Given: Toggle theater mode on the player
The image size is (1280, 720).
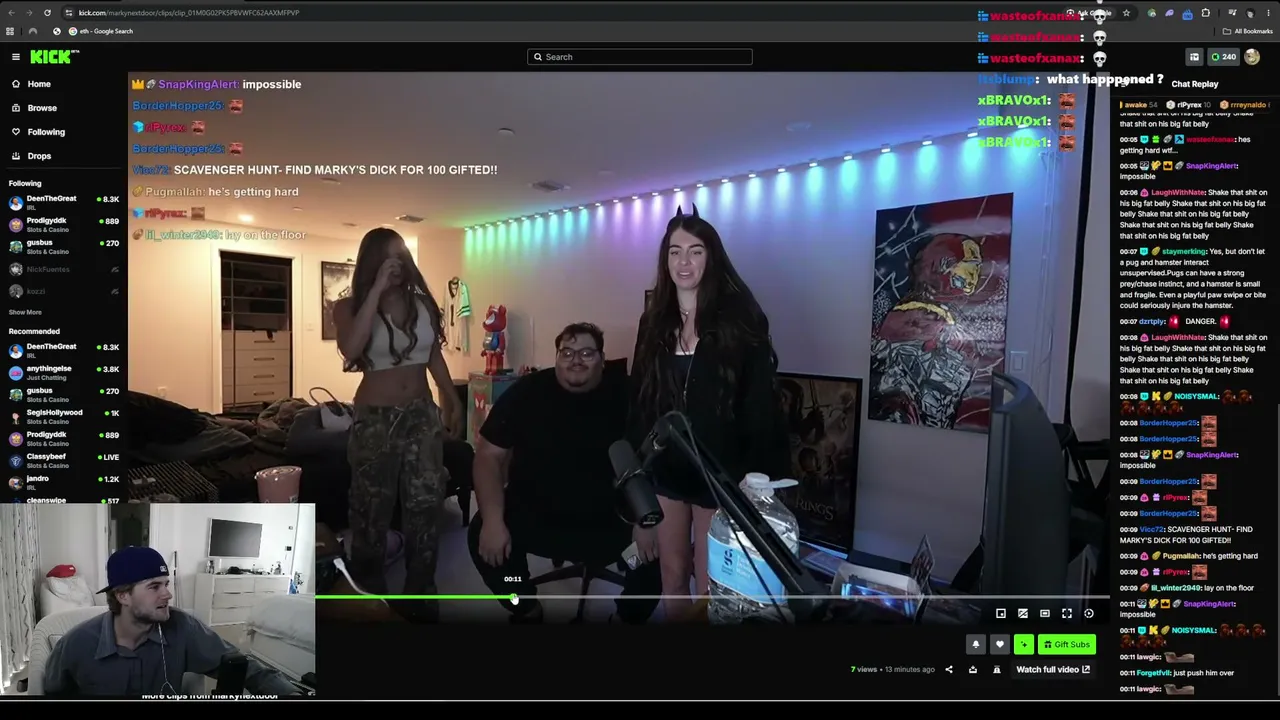Looking at the screenshot, I should [1045, 614].
